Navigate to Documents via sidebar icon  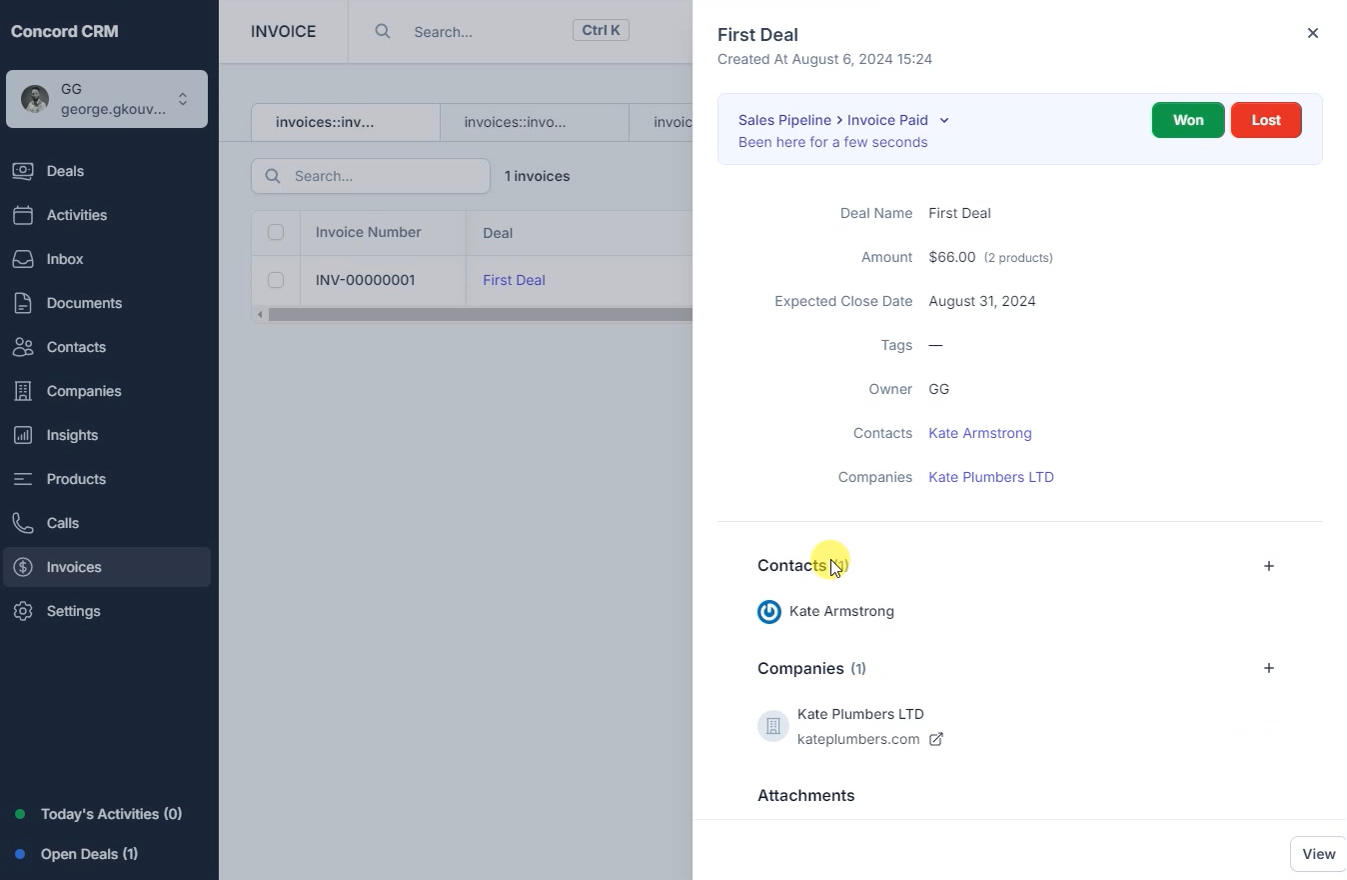tap(83, 303)
